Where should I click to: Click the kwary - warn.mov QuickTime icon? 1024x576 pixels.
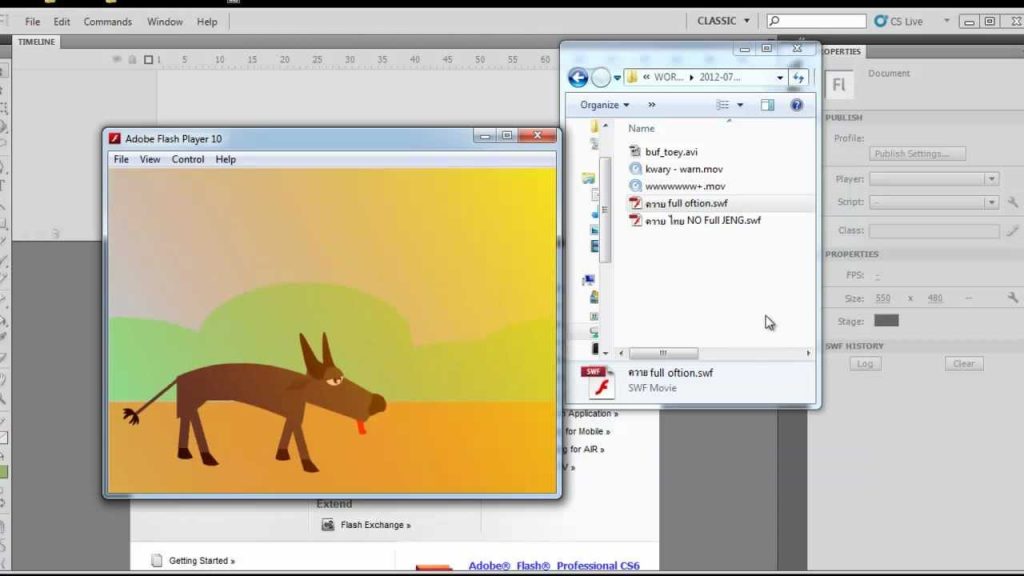635,168
